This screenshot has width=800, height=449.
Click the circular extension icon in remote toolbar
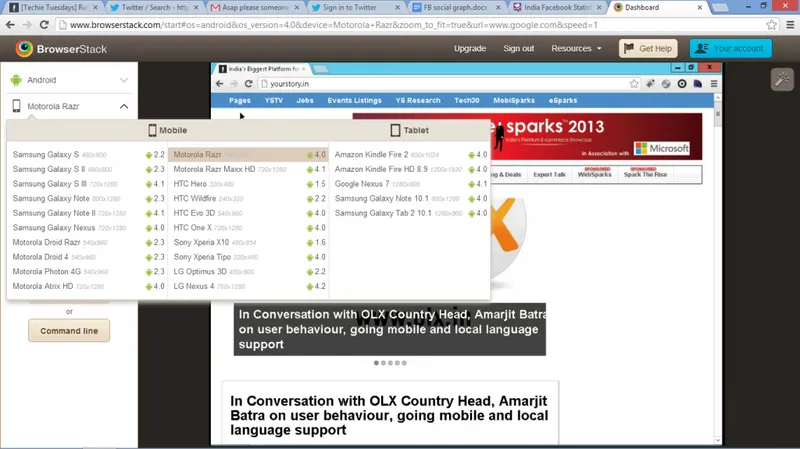coord(682,84)
